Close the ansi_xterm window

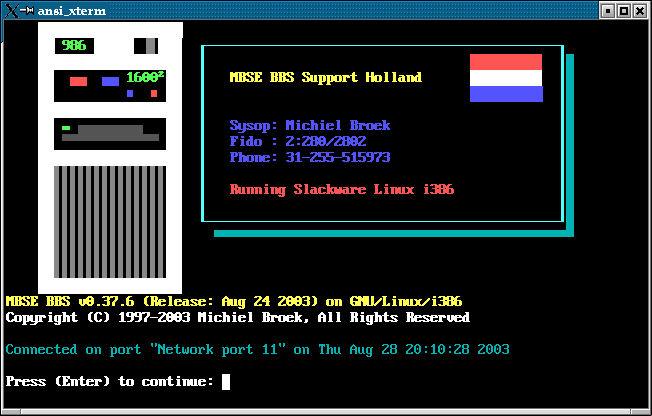640,11
